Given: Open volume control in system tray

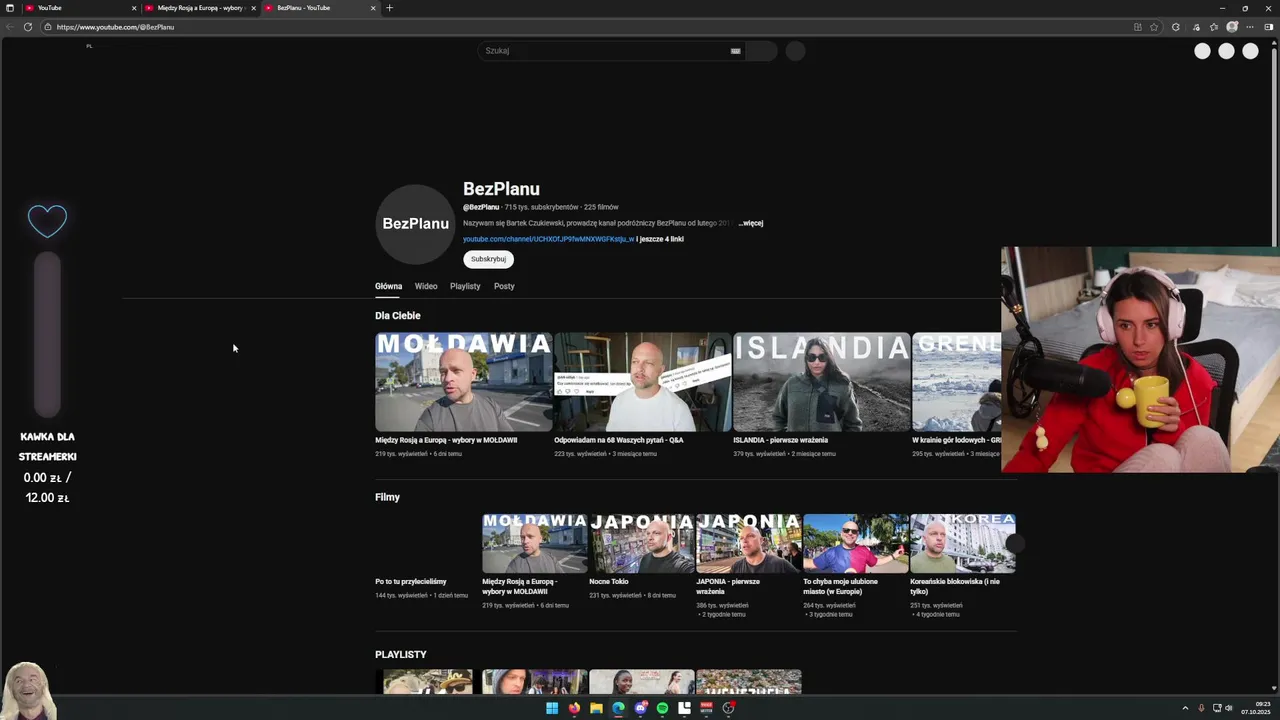Looking at the screenshot, I should coord(1229,708).
